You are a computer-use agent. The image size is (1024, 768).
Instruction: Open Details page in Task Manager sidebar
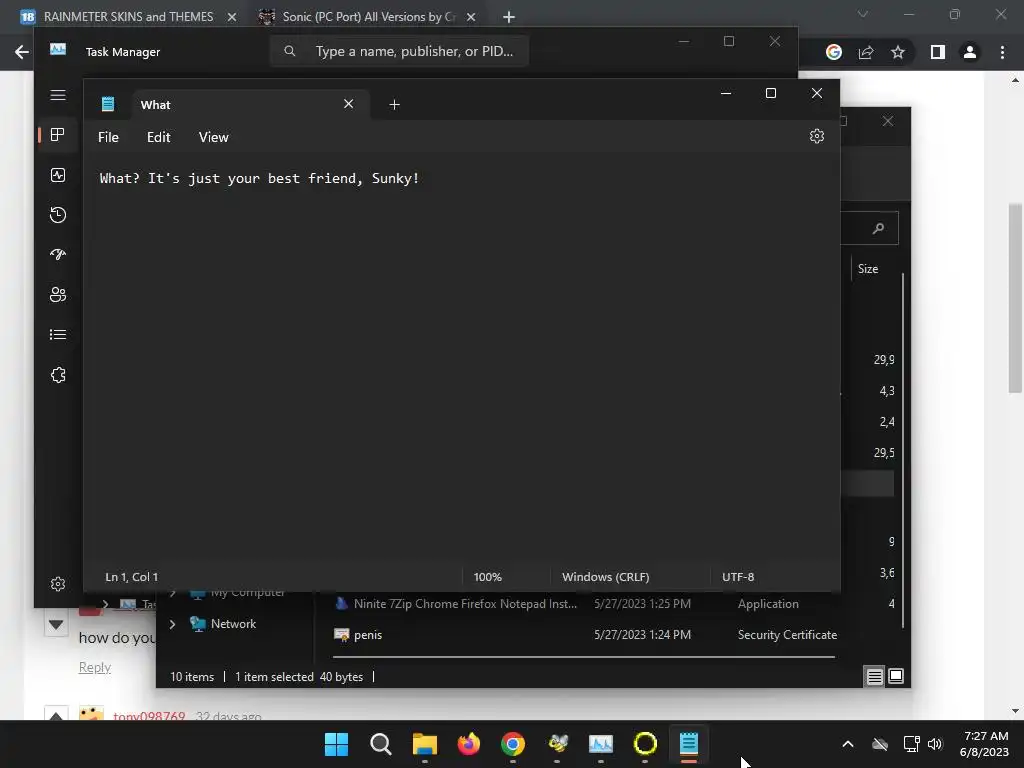click(x=58, y=334)
